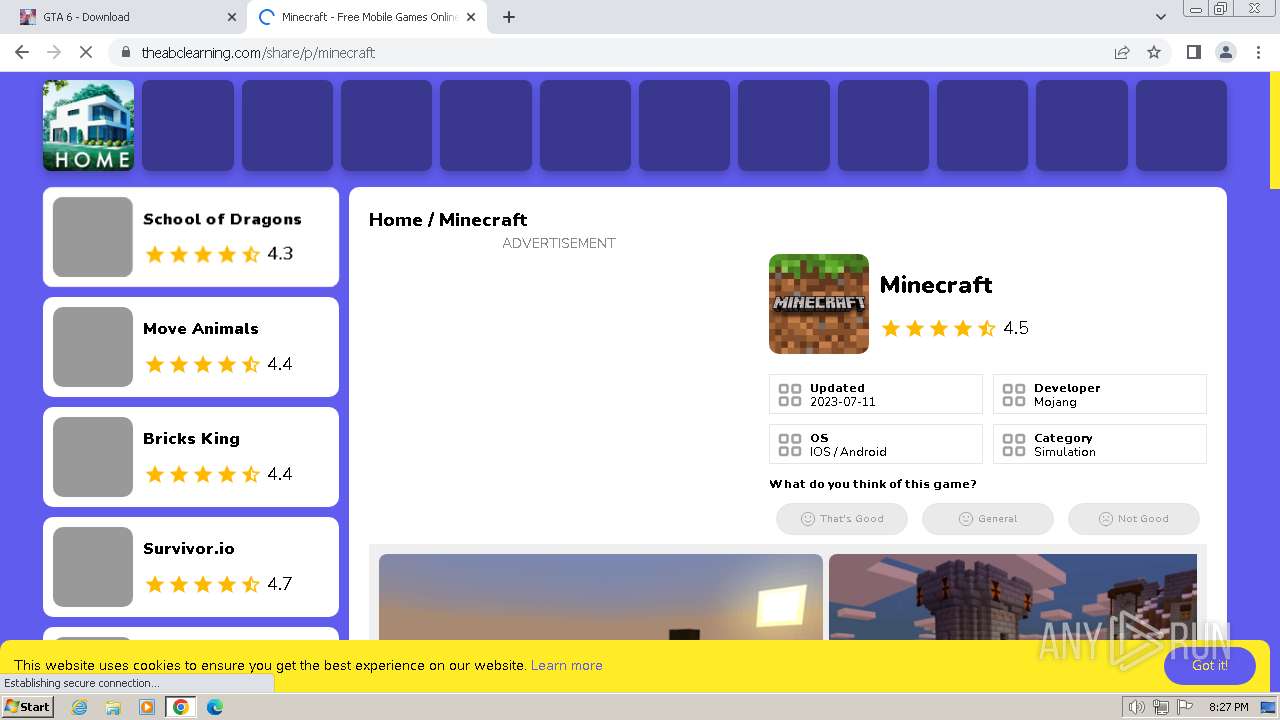Open the browser side panel icon

pos(1193,52)
